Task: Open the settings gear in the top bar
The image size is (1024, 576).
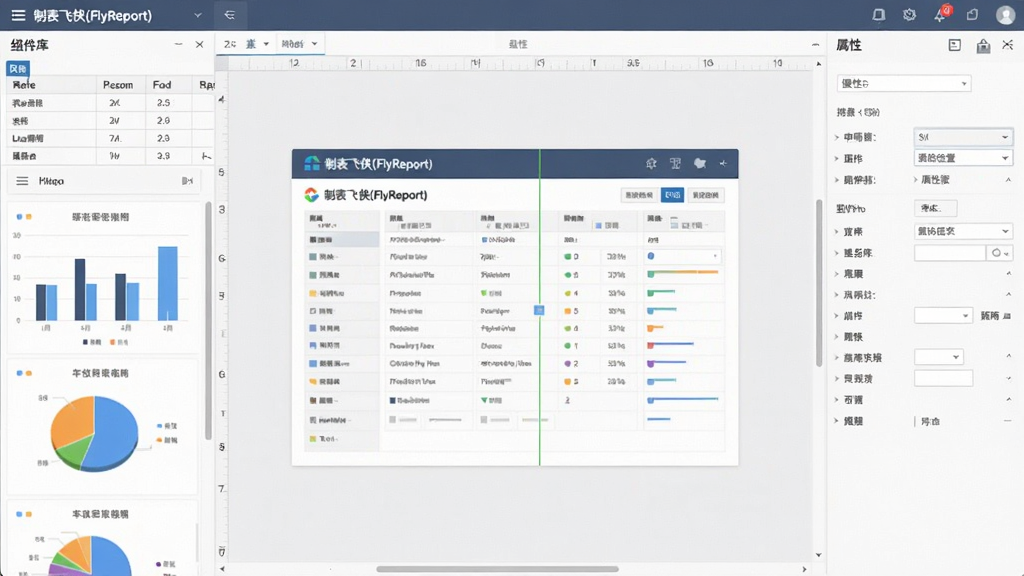Action: click(x=909, y=15)
